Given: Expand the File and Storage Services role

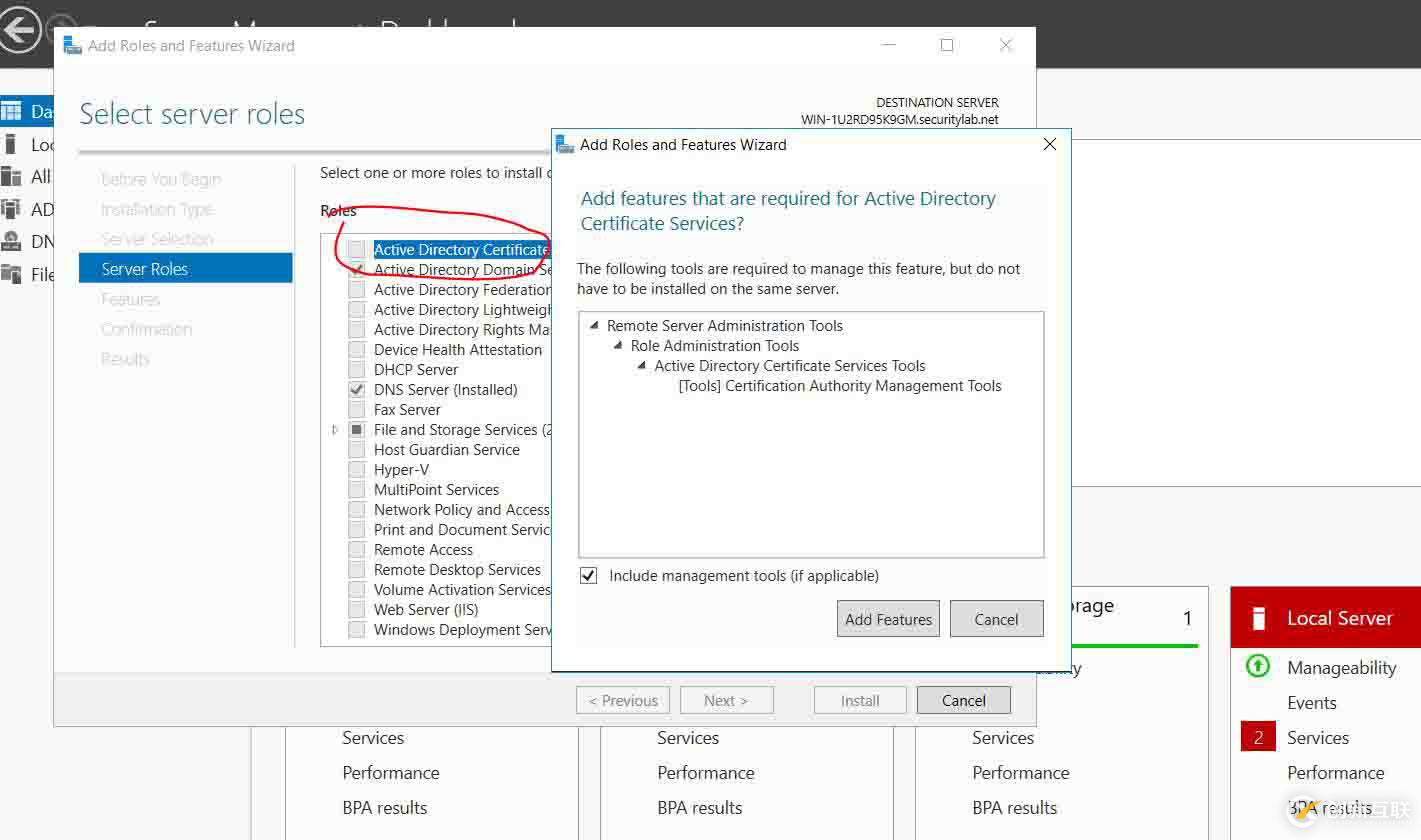Looking at the screenshot, I should (x=336, y=430).
